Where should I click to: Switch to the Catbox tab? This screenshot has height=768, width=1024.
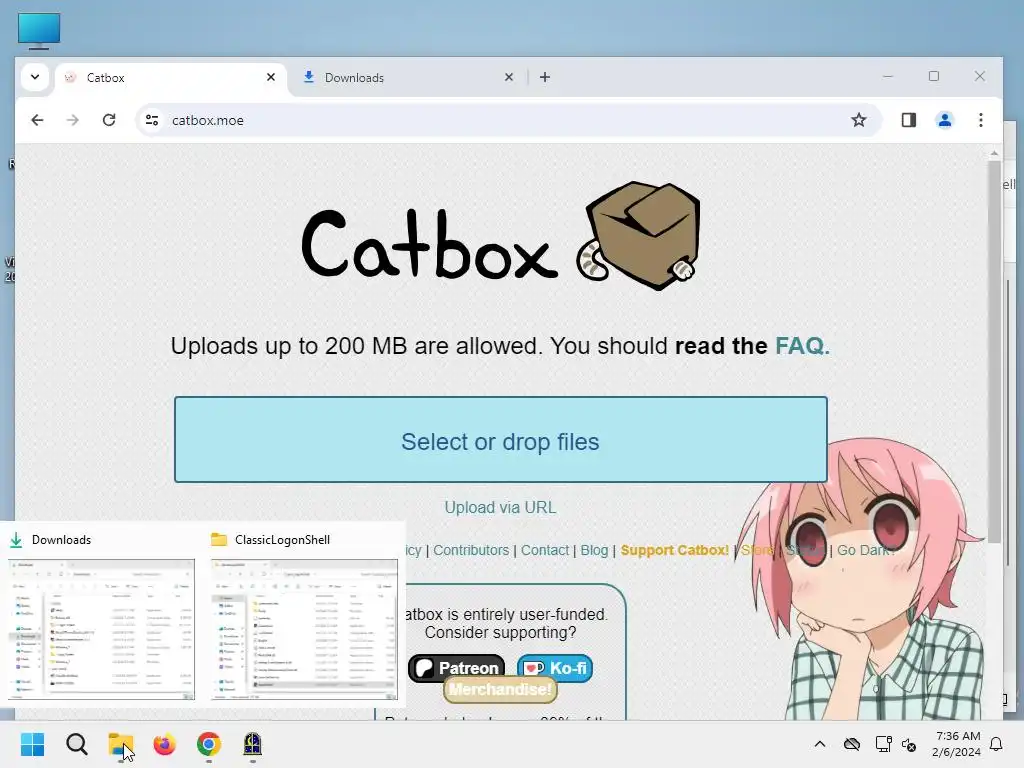[171, 78]
